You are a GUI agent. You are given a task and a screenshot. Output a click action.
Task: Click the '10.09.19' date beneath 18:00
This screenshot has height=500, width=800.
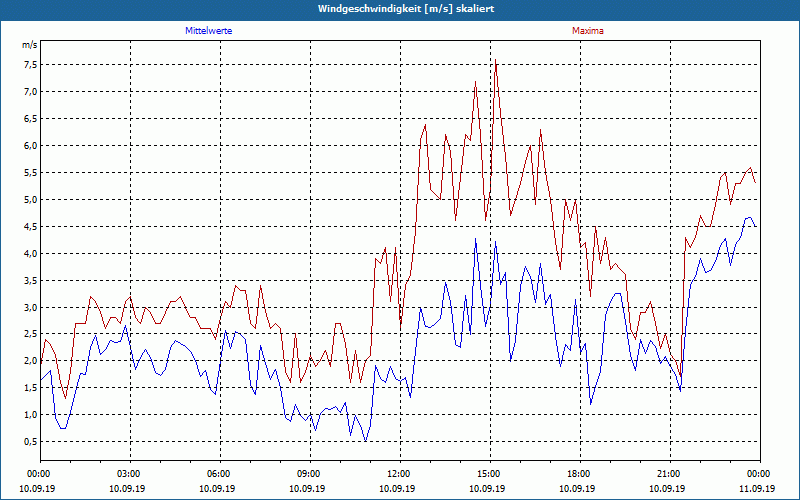pos(577,488)
